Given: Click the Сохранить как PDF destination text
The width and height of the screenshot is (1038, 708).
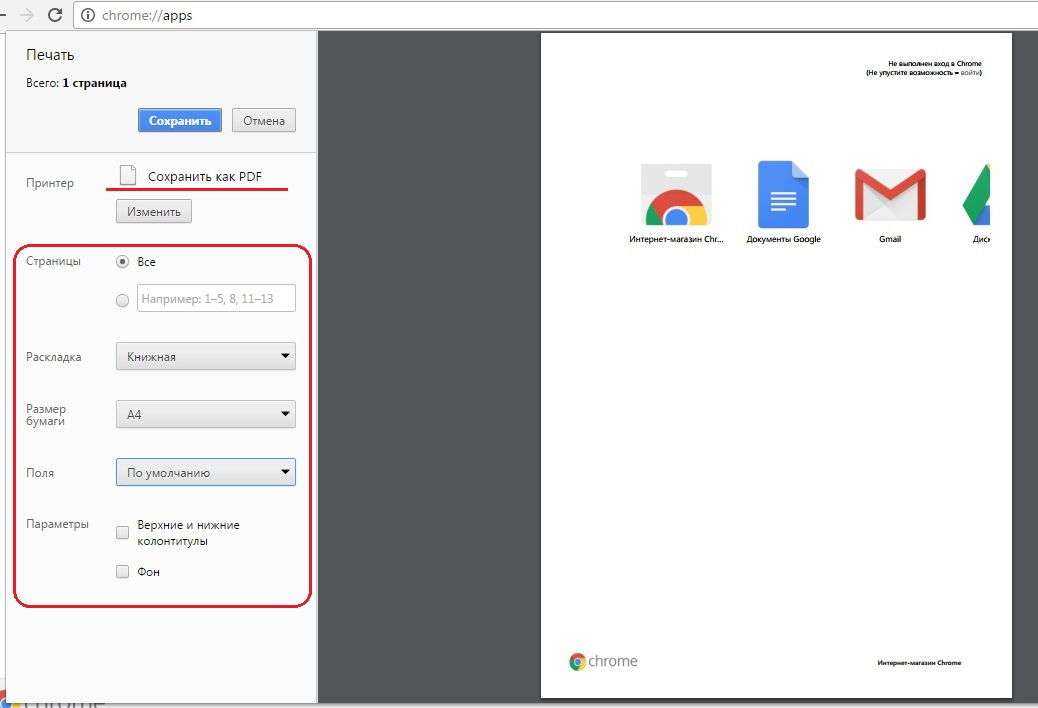Looking at the screenshot, I should click(x=205, y=177).
